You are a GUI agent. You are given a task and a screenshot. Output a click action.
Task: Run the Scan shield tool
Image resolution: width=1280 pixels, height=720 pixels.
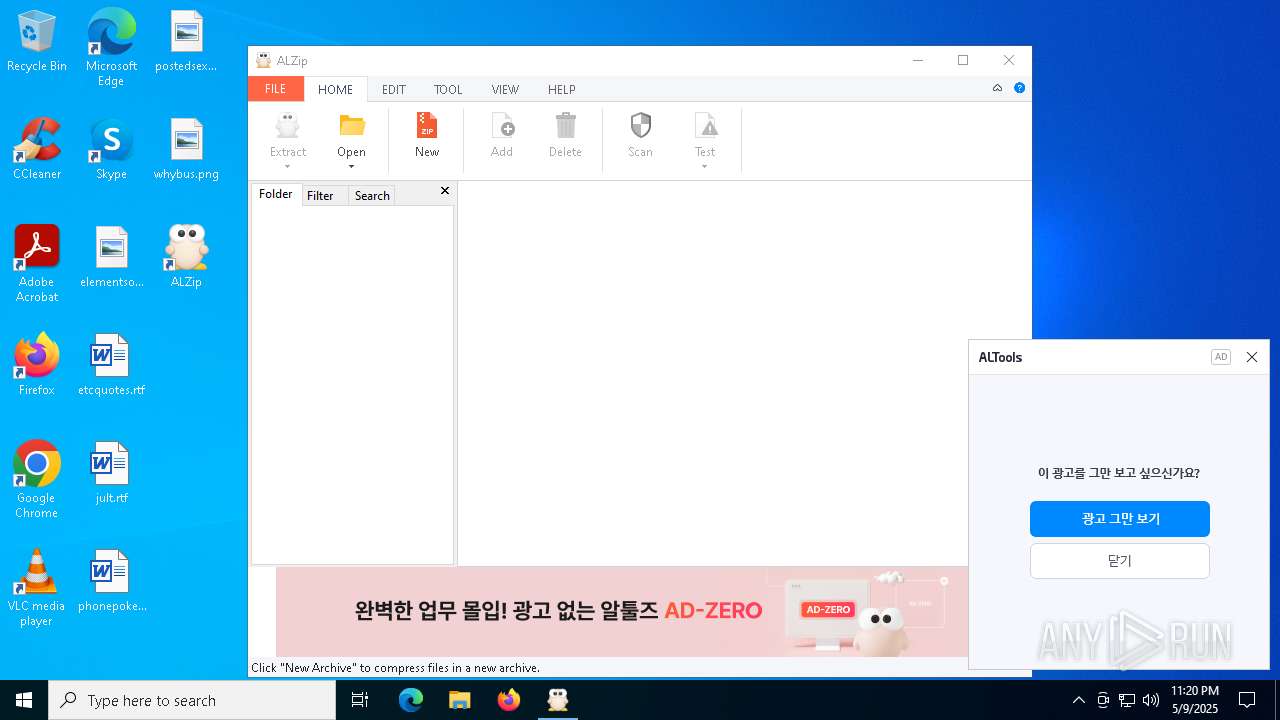point(640,126)
